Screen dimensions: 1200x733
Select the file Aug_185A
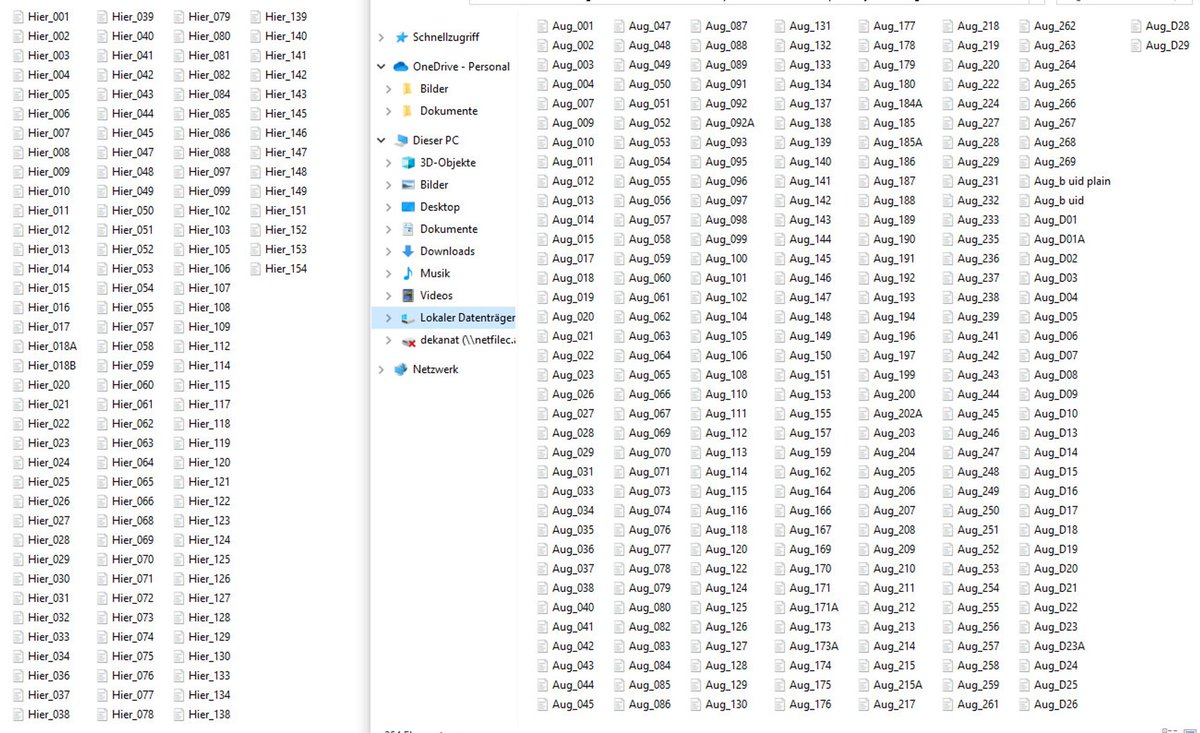coord(898,142)
